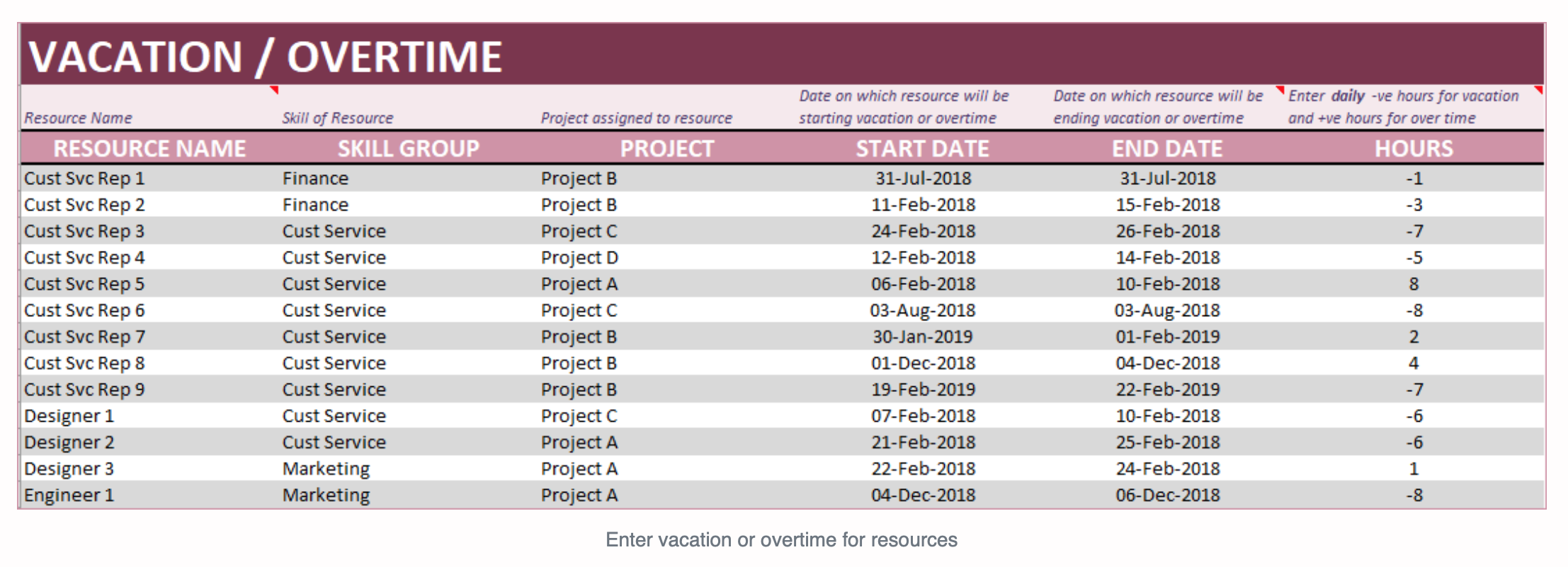Select the SKILL GROUP column header

pyautogui.click(x=408, y=148)
